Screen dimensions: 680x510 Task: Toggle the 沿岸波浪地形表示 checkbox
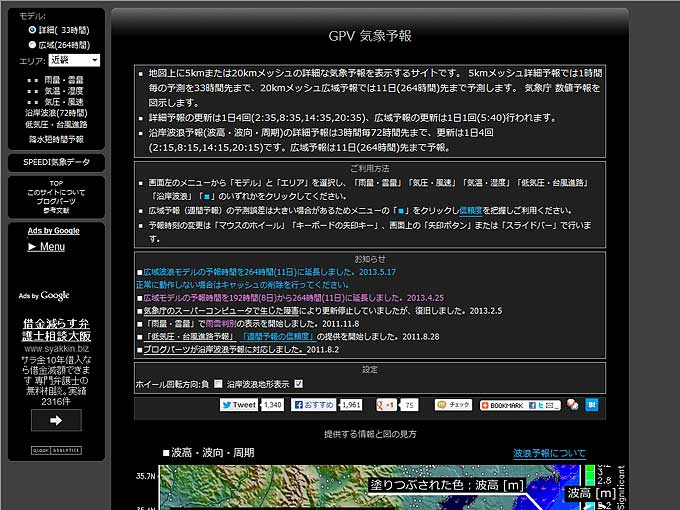click(x=298, y=384)
